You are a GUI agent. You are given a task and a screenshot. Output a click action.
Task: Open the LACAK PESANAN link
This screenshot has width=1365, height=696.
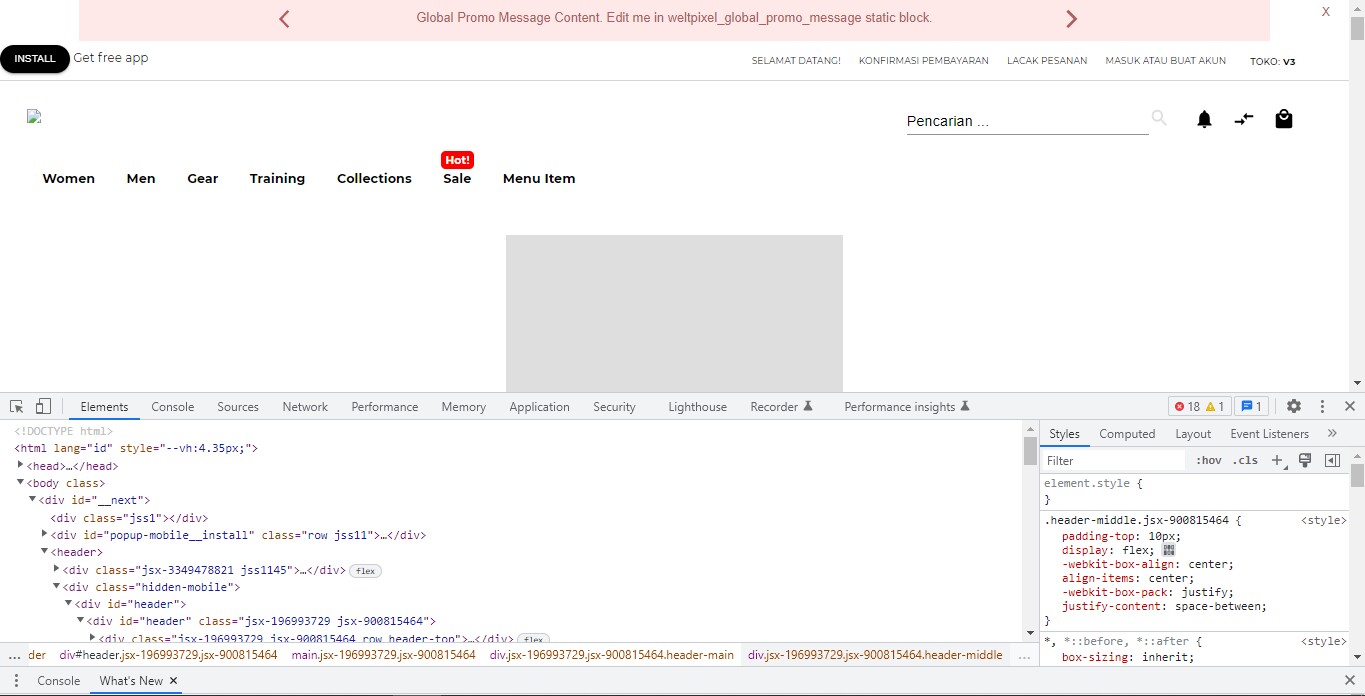[1047, 60]
